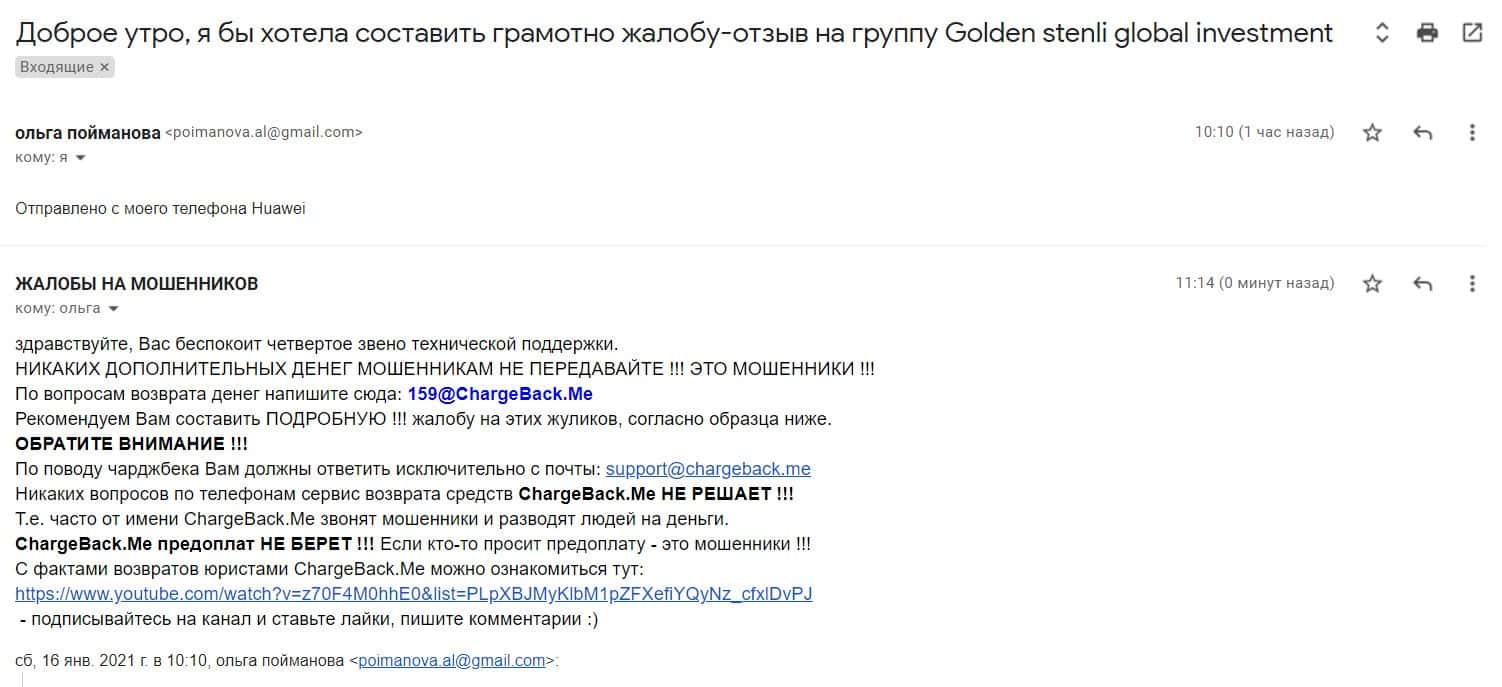Star the 11:14 ЖАЛОБЫ НА МОШЕННИКОВ message
1502x687 pixels.
pyautogui.click(x=1372, y=284)
